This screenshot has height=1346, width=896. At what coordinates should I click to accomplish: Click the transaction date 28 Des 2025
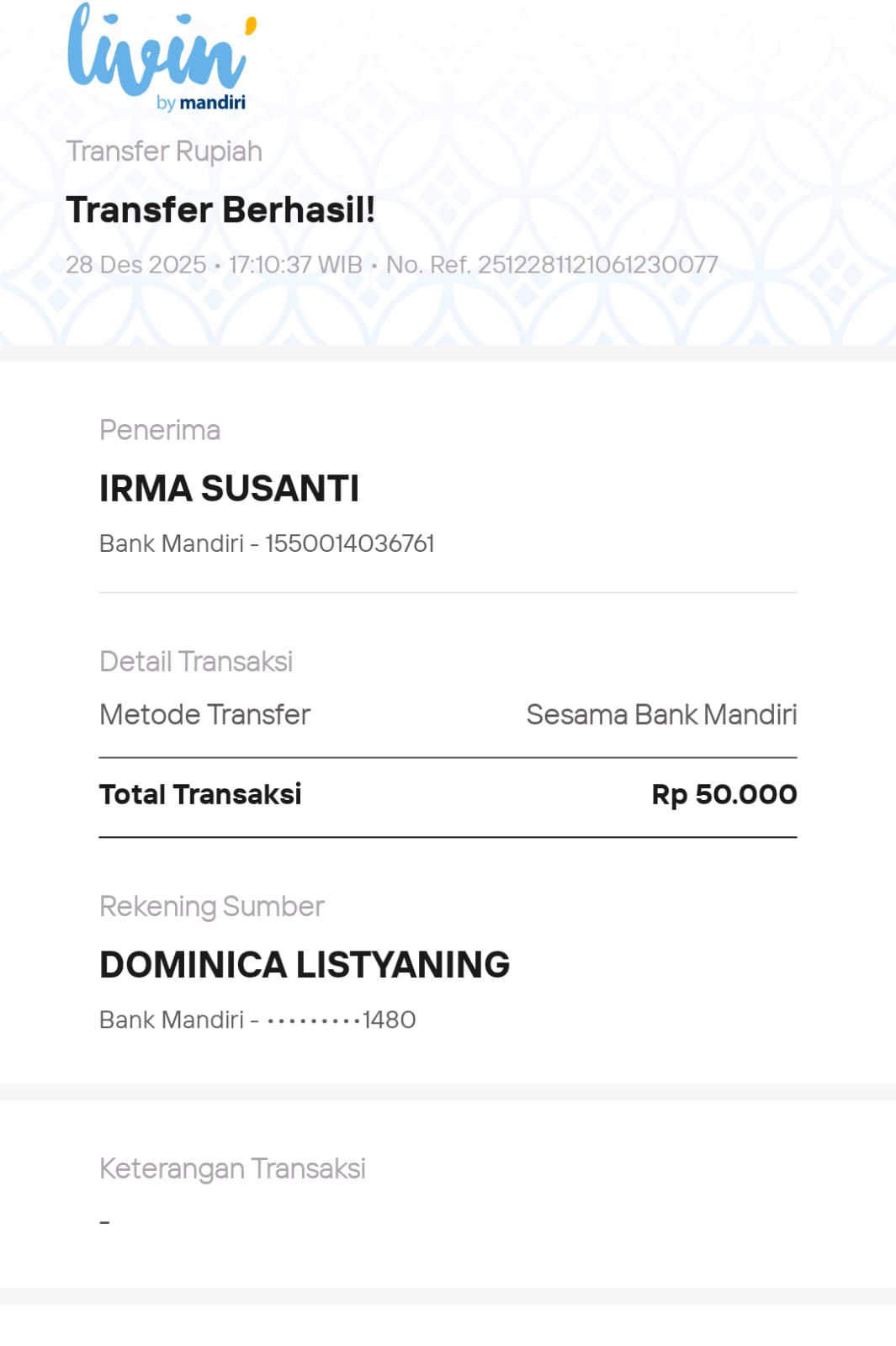click(135, 265)
